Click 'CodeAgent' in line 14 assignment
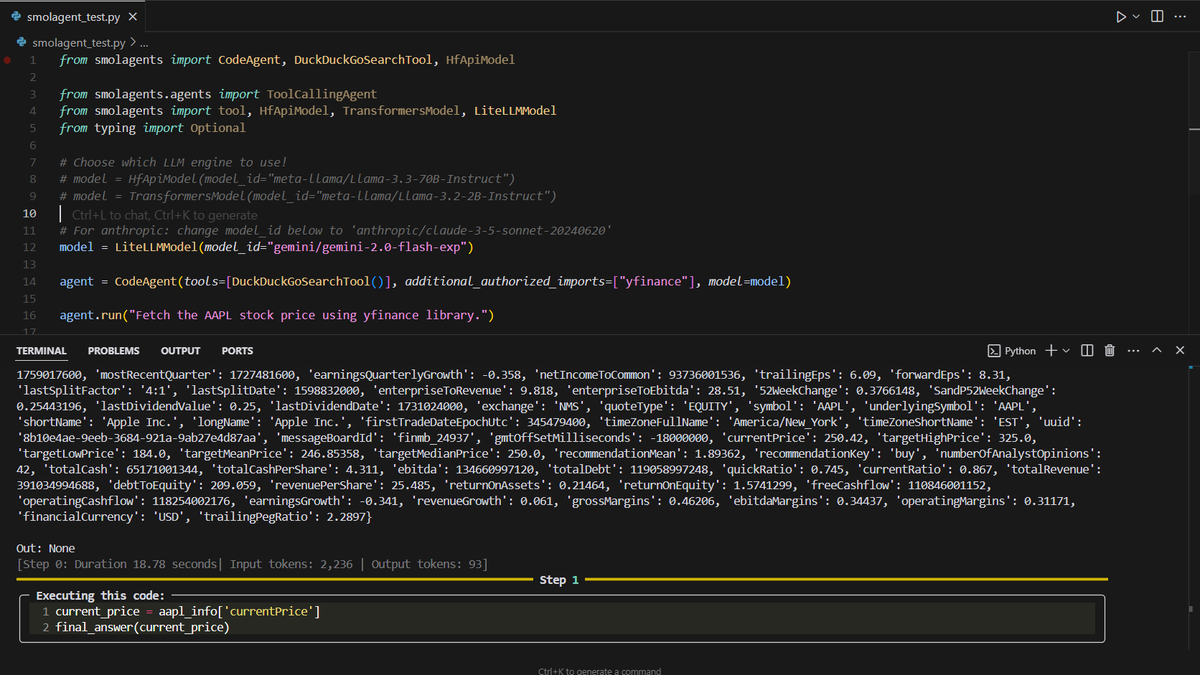This screenshot has height=675, width=1200. pyautogui.click(x=148, y=282)
